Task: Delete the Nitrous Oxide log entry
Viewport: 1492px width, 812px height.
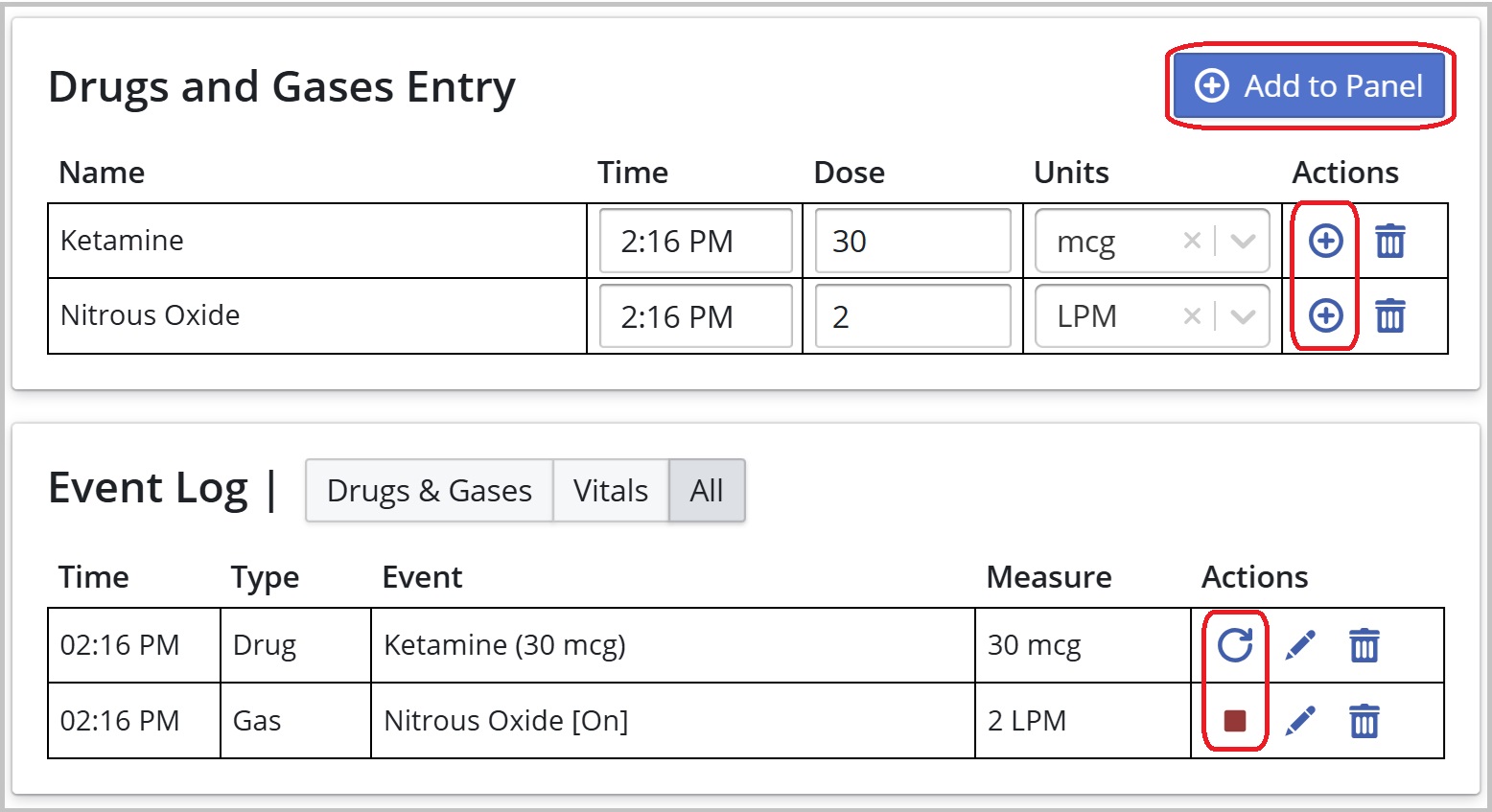Action: click(x=1364, y=721)
